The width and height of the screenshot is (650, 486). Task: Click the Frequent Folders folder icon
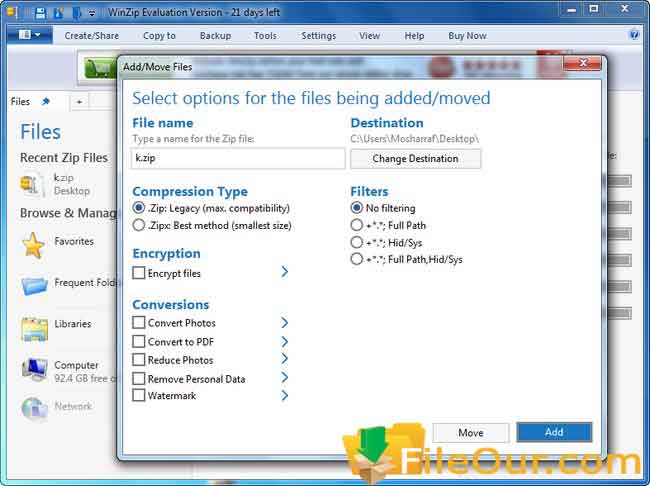(34, 286)
